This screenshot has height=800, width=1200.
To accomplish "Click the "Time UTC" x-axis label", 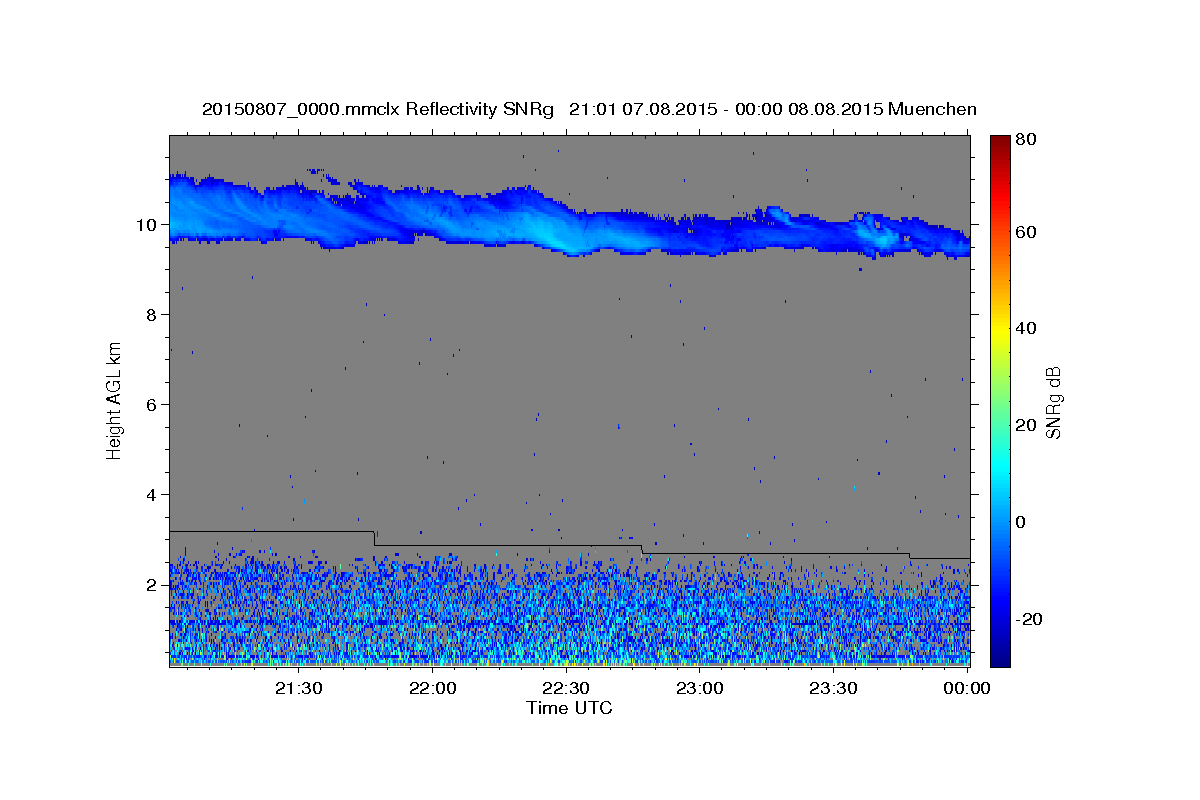I will 569,708.
